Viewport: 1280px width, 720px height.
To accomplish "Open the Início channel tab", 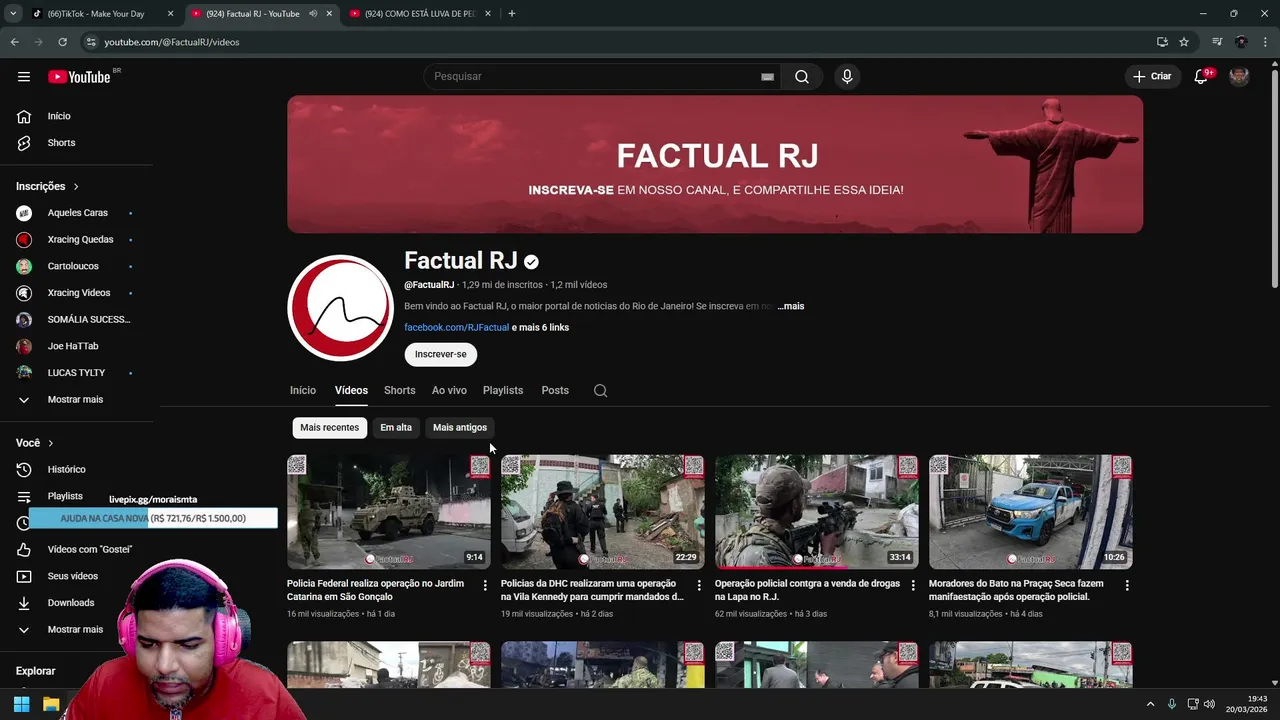I will (303, 390).
